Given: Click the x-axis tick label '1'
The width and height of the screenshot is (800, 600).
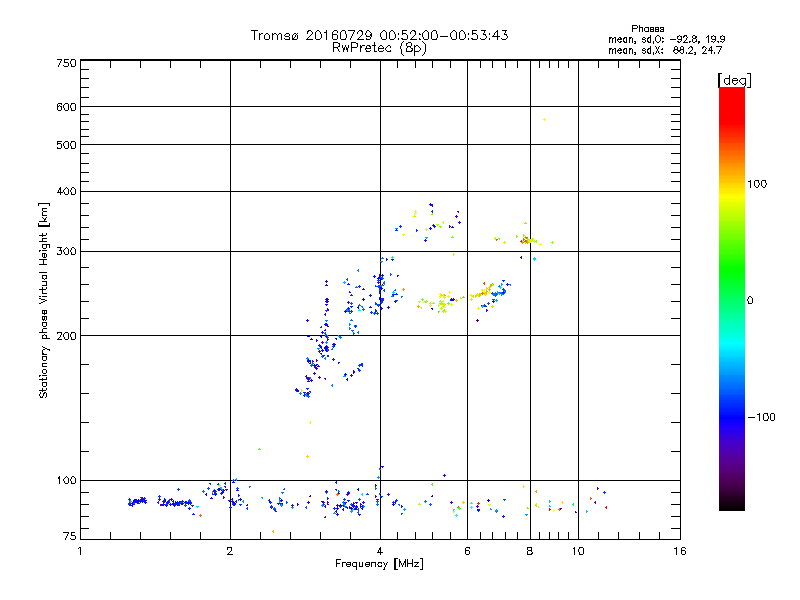Looking at the screenshot, I should coord(80,551).
